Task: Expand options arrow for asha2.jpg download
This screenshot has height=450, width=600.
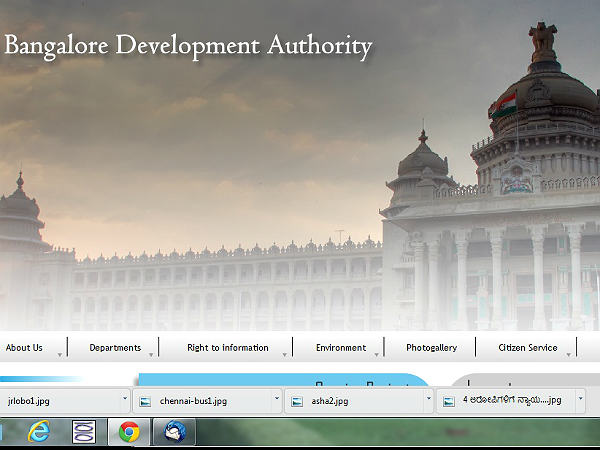Action: pyautogui.click(x=428, y=400)
